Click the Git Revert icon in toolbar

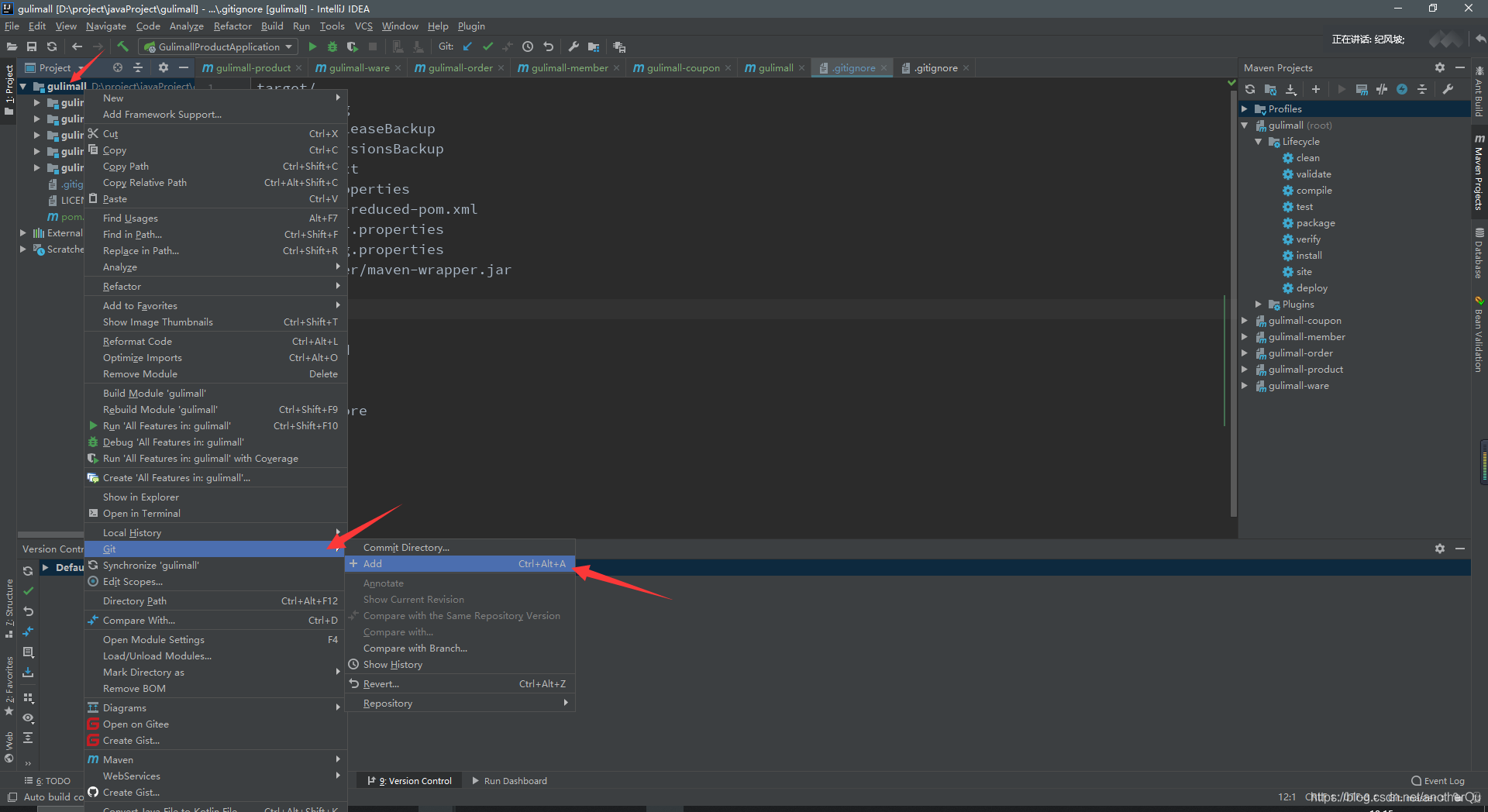tap(548, 46)
